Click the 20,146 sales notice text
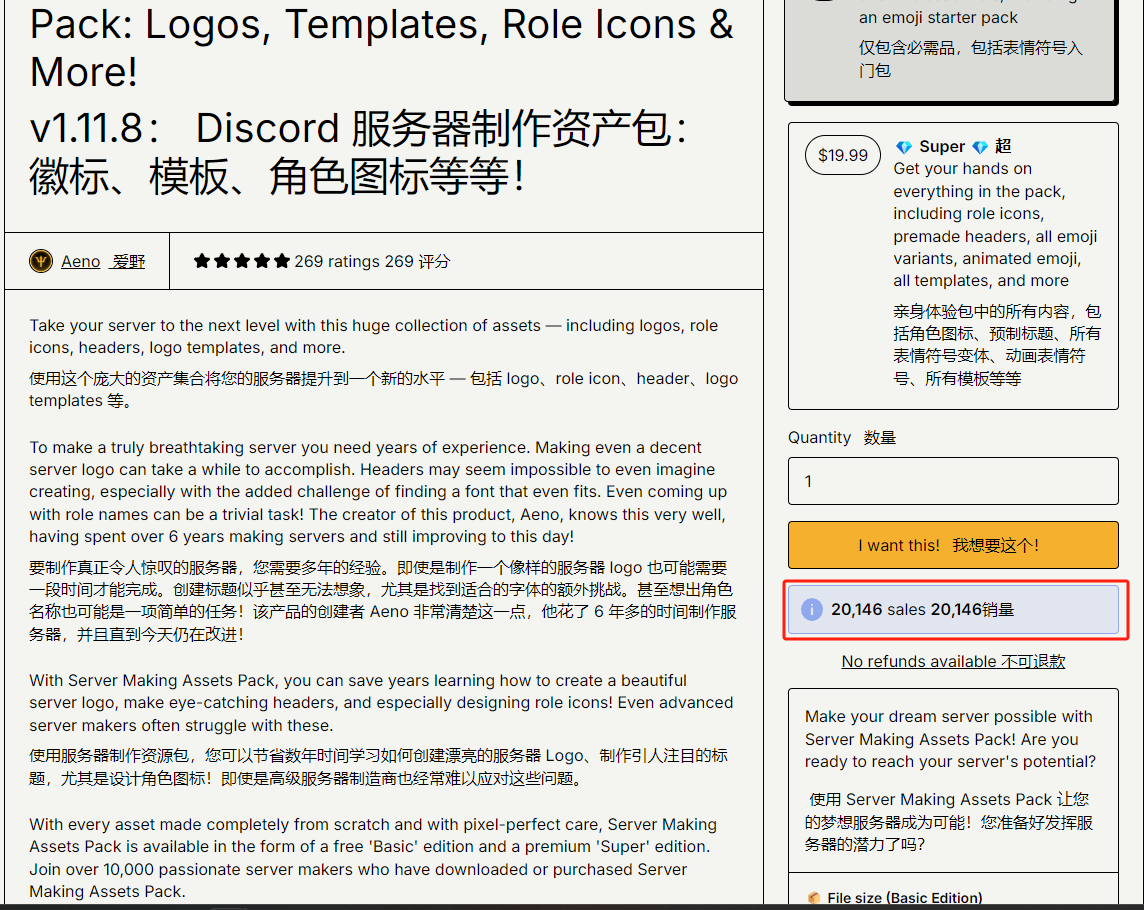The width and height of the screenshot is (1144, 910). click(922, 609)
